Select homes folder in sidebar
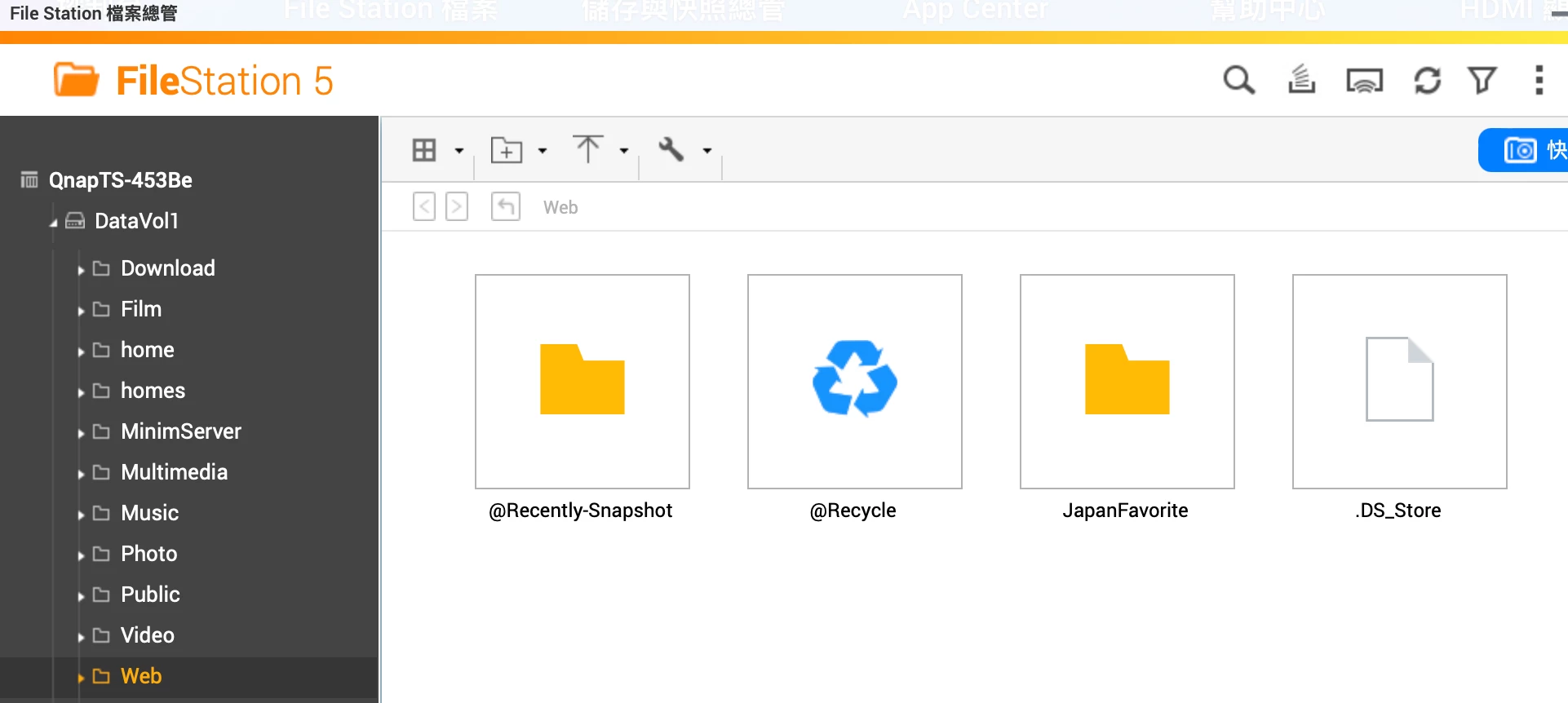Image resolution: width=1568 pixels, height=703 pixels. pos(153,391)
